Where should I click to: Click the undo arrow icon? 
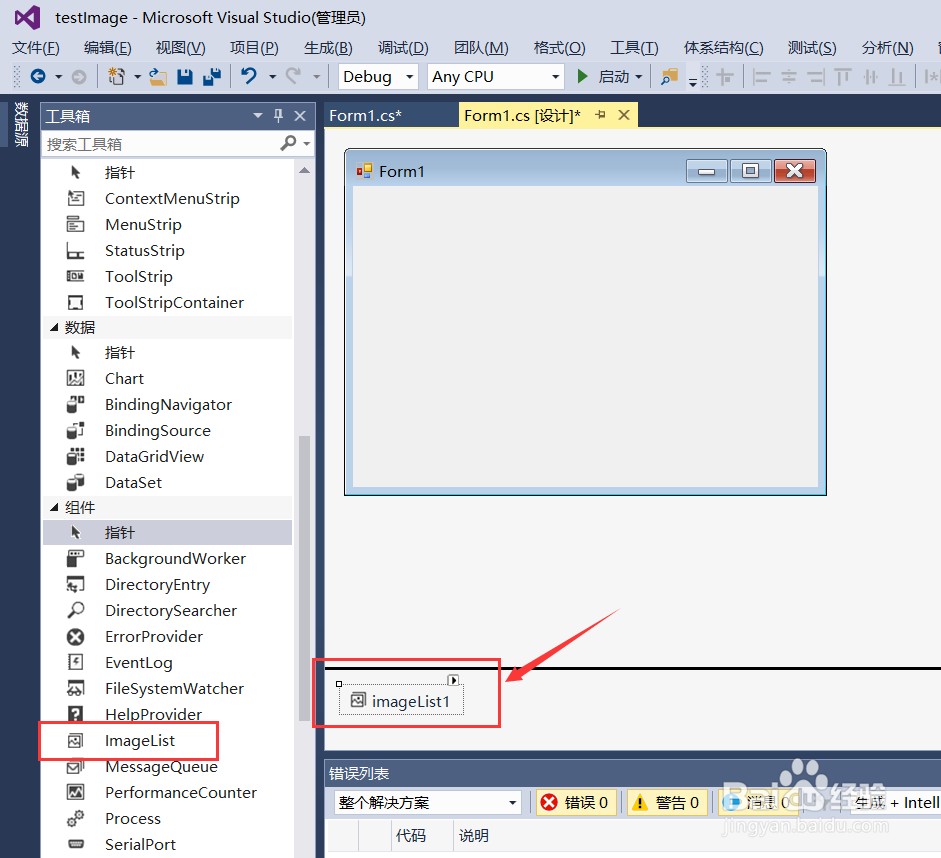pyautogui.click(x=249, y=76)
